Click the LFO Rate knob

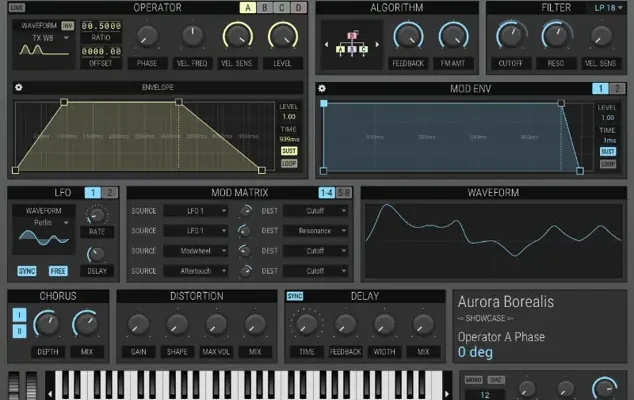pyautogui.click(x=97, y=215)
